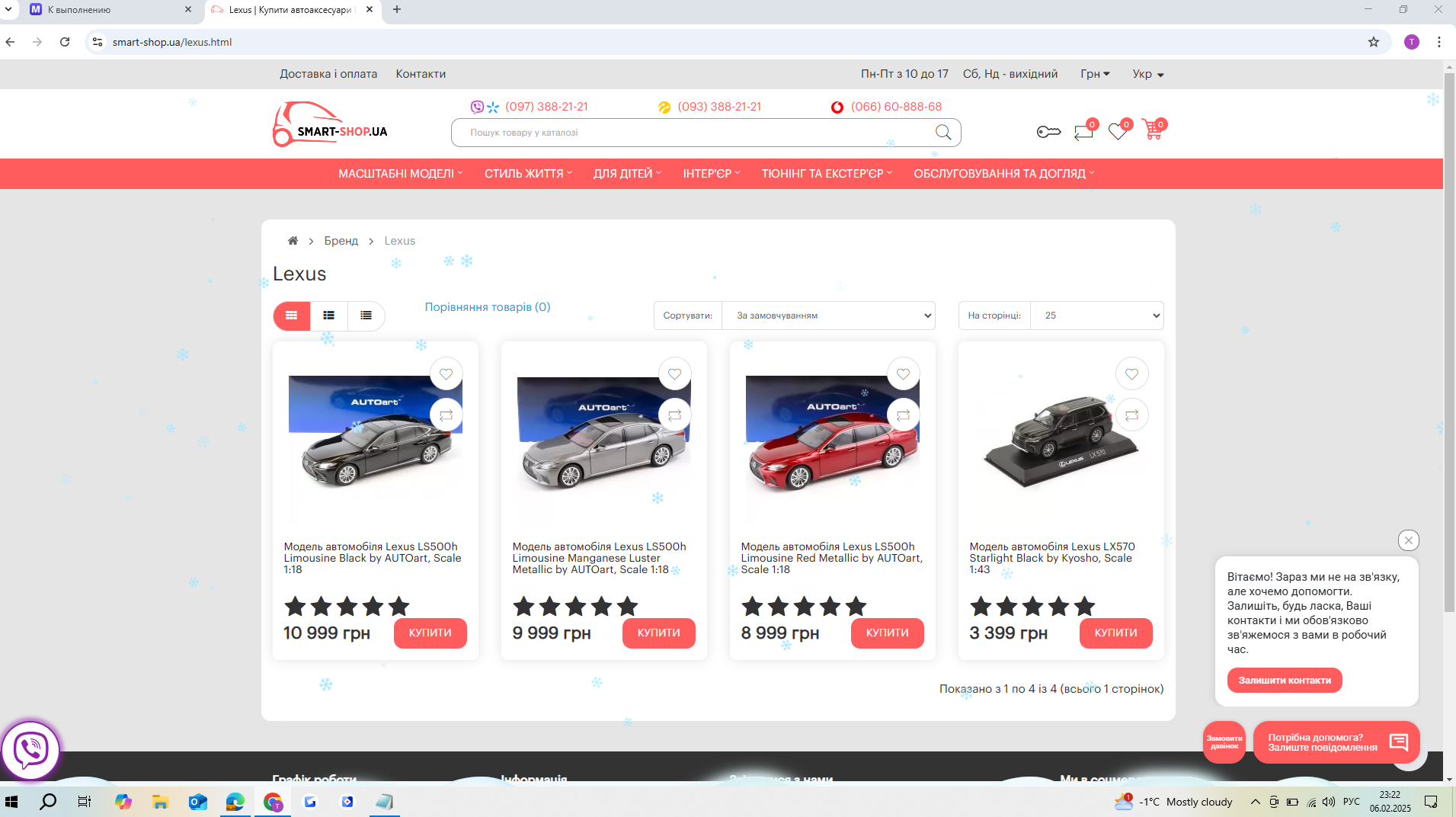Click the SMART-SHOP.UA logo

click(x=331, y=124)
